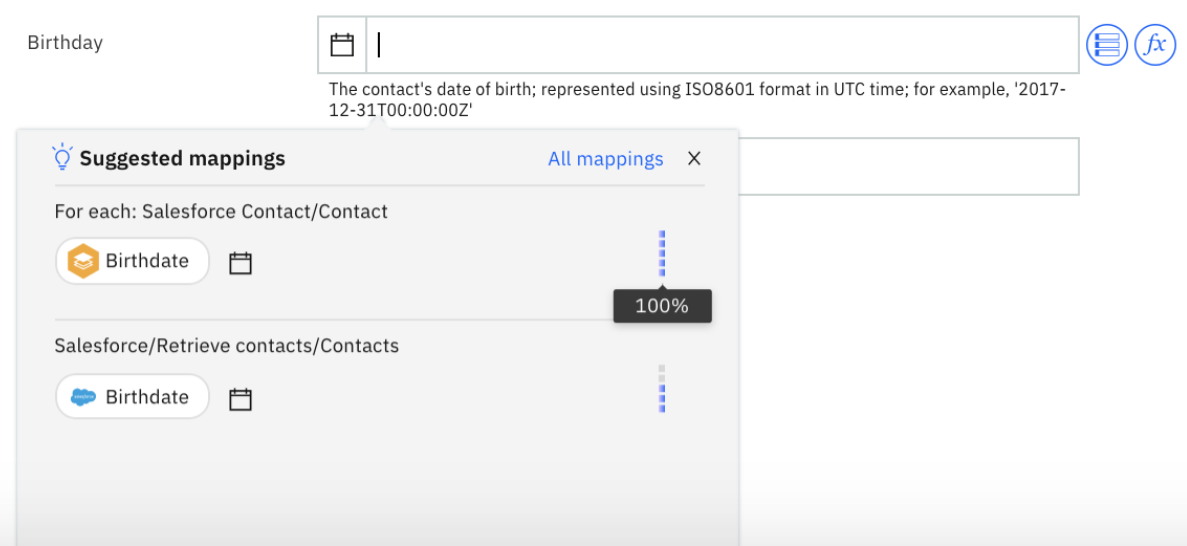Open the All mappings link
This screenshot has height=546, width=1187.
[605, 159]
